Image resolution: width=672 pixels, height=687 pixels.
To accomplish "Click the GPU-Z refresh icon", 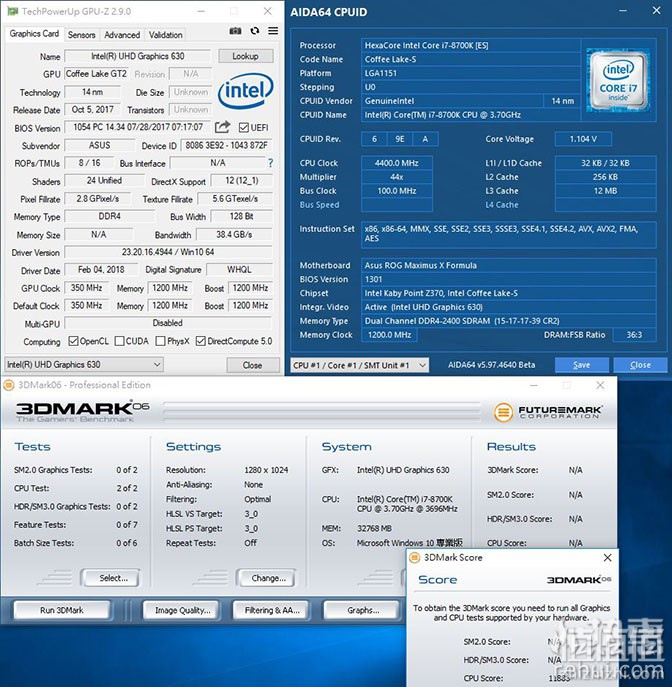I will coord(255,31).
